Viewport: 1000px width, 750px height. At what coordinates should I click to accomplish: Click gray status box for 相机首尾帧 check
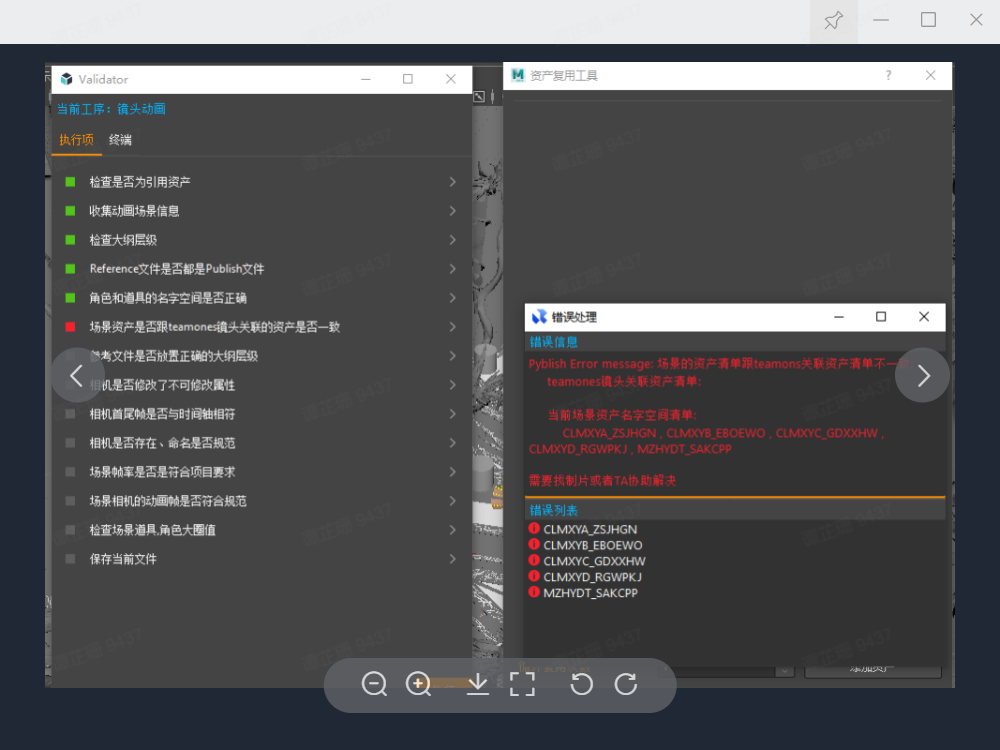pyautogui.click(x=70, y=414)
